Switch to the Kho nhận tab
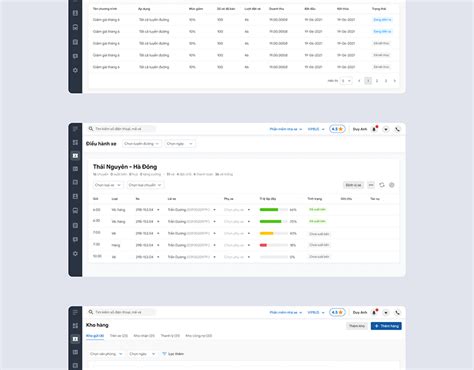 [x=144, y=336]
